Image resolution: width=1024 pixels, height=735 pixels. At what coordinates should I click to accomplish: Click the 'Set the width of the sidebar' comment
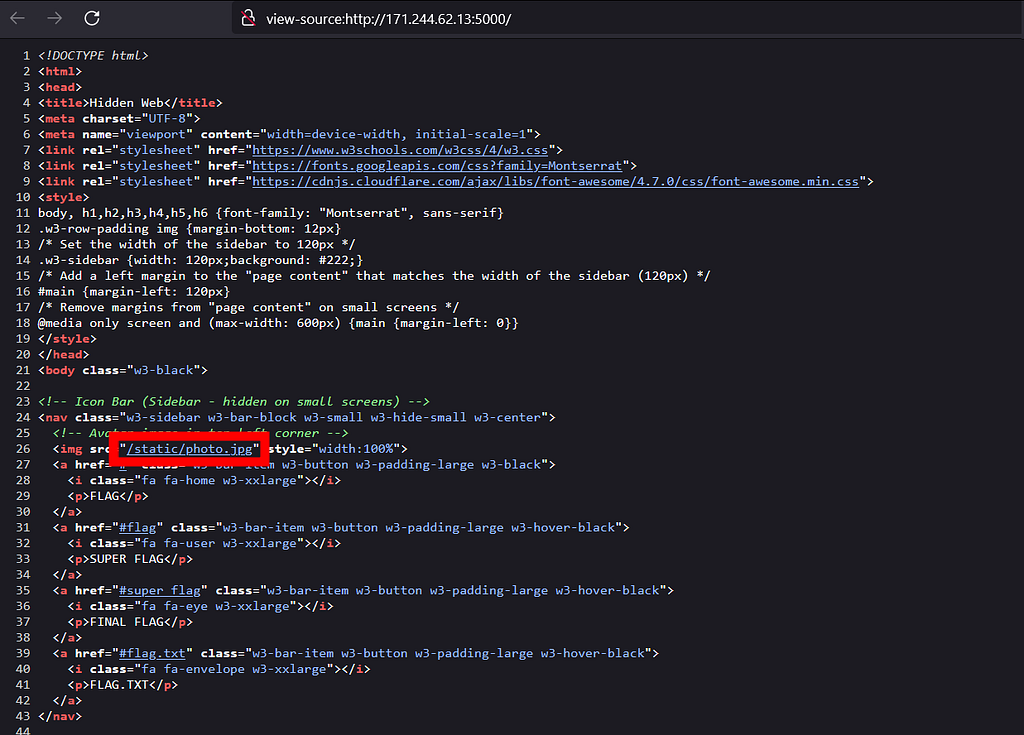click(x=197, y=244)
